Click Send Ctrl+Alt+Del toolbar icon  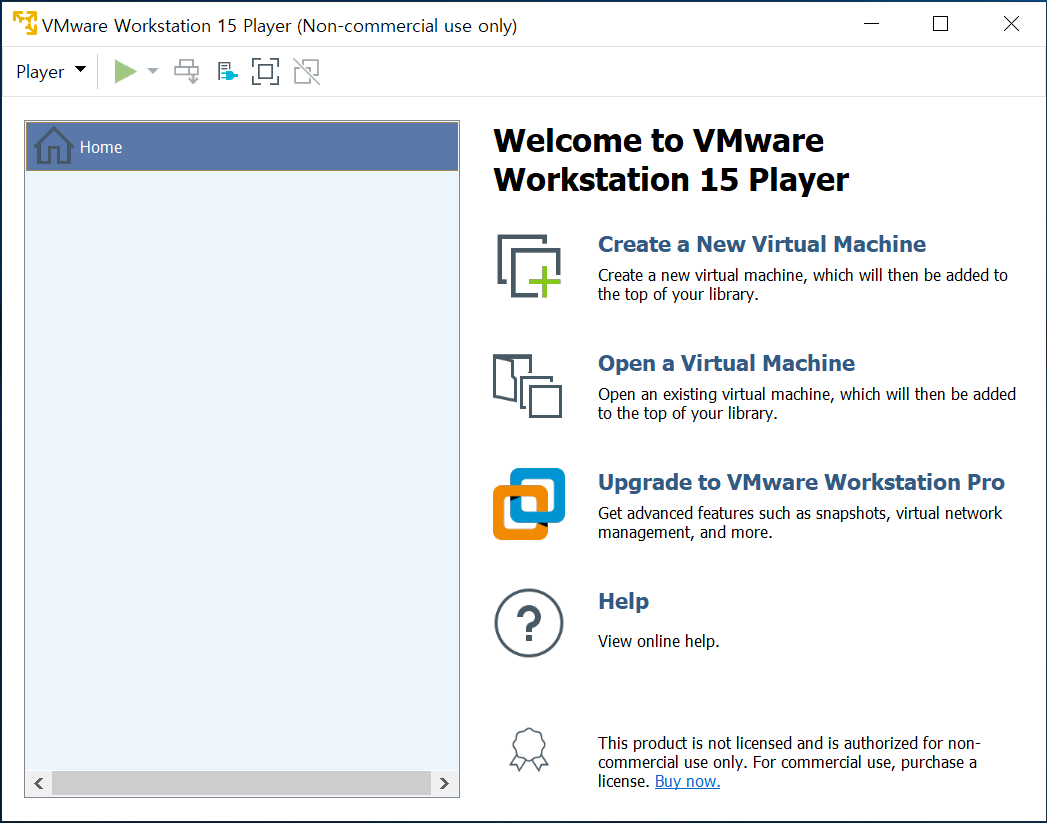186,71
